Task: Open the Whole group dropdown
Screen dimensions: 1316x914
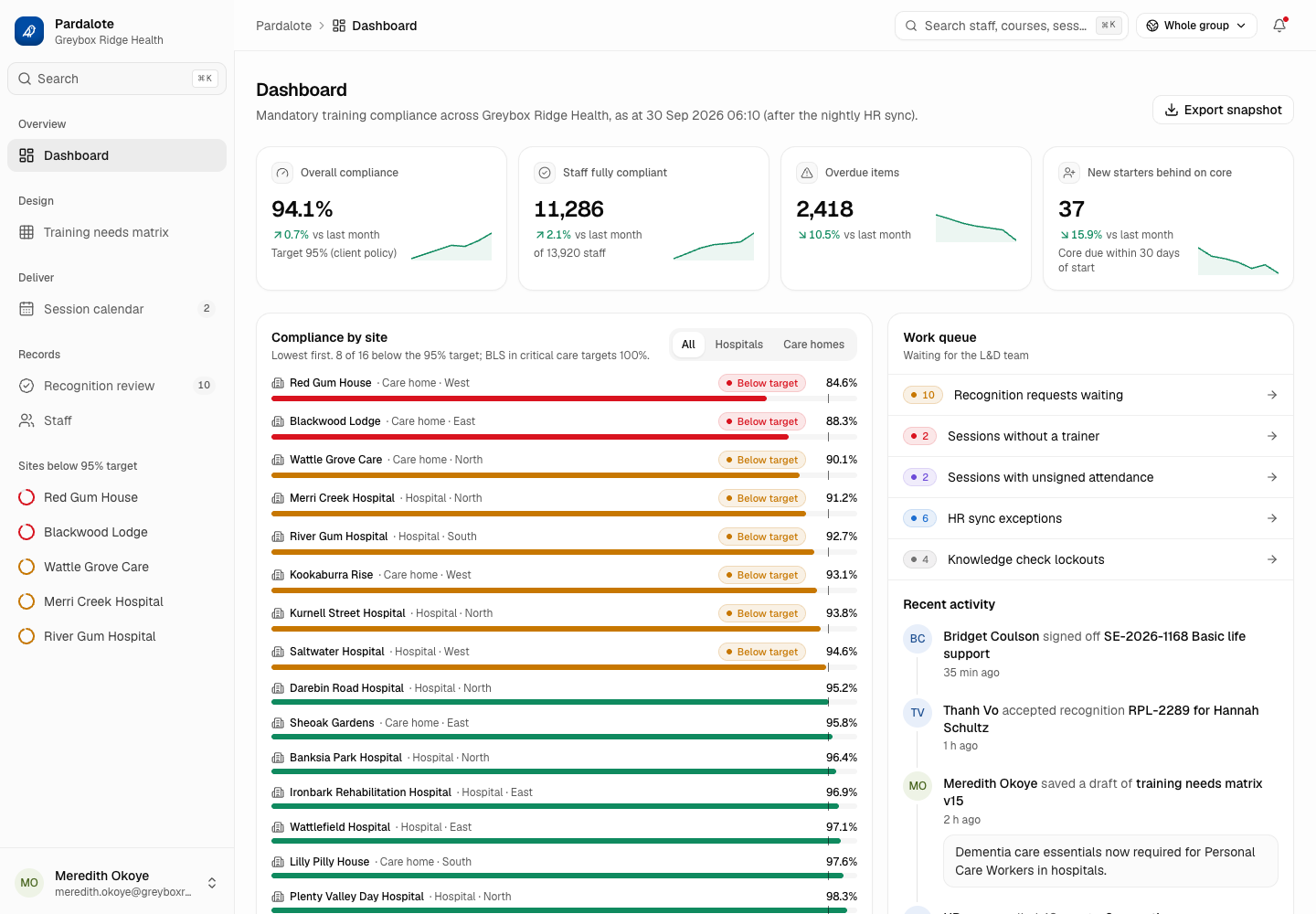Action: coord(1196,26)
